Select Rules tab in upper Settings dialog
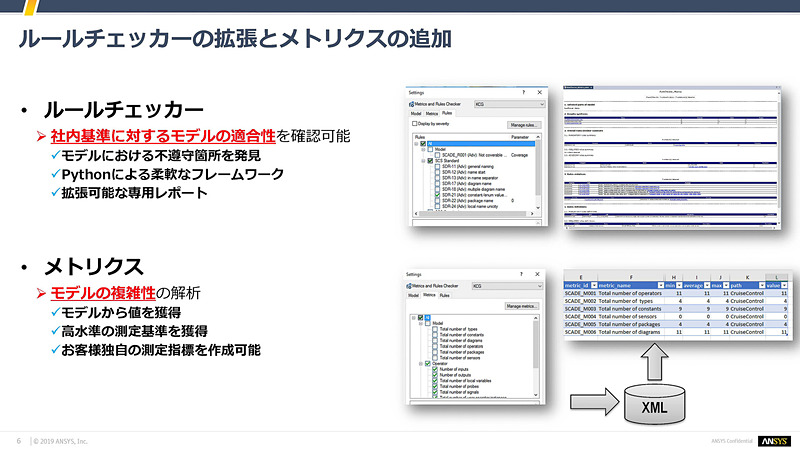This screenshot has height=450, width=800. tap(447, 113)
